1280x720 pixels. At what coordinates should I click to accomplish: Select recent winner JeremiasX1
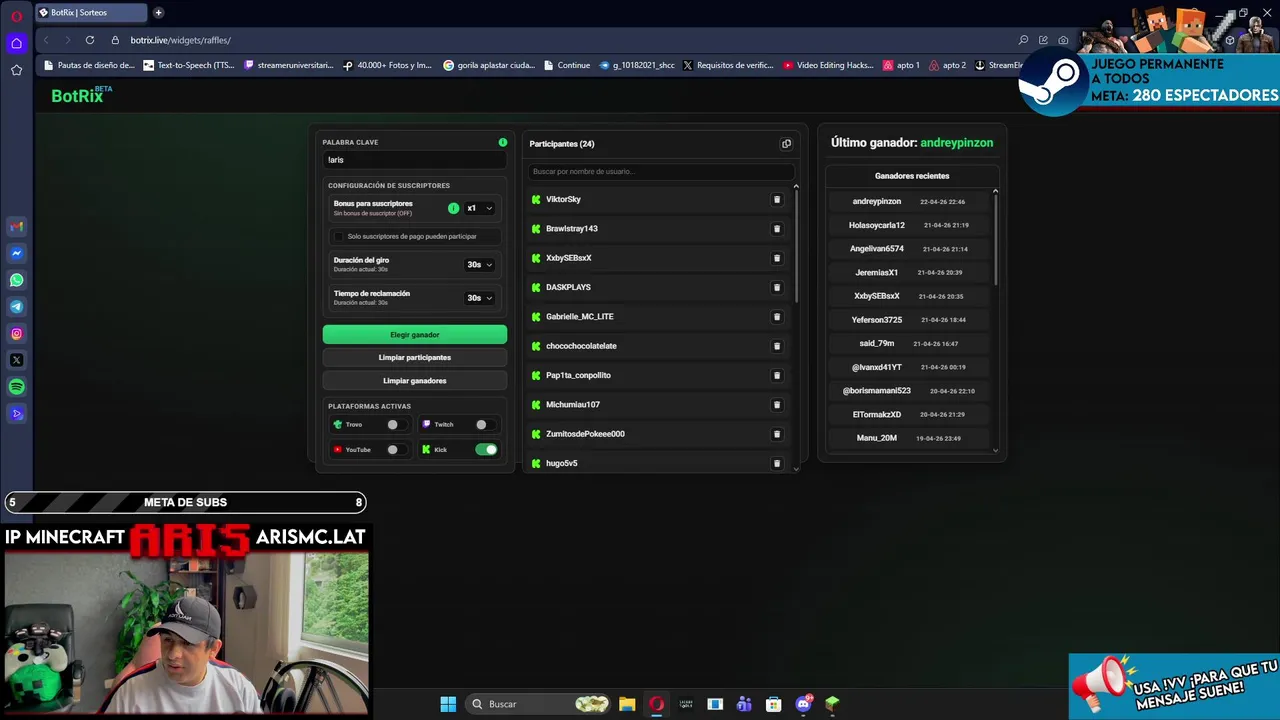(909, 273)
